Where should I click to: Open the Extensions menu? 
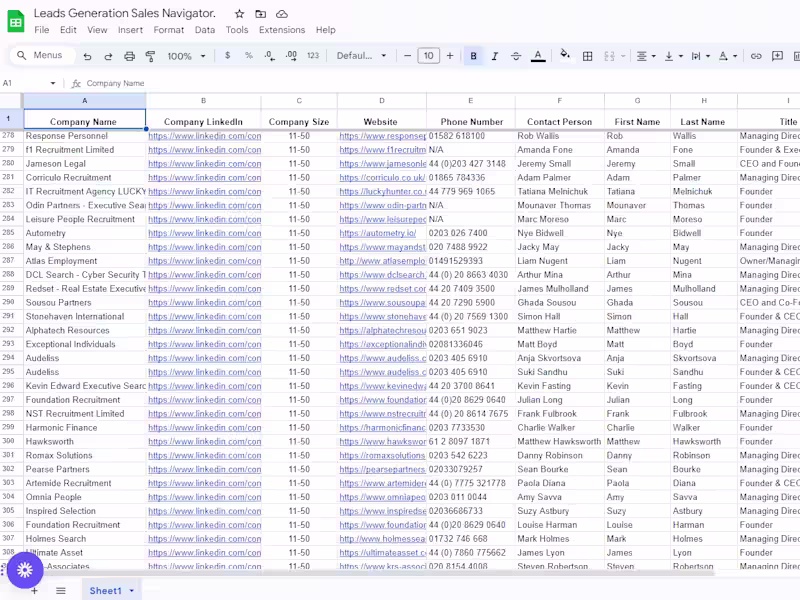pyautogui.click(x=282, y=30)
